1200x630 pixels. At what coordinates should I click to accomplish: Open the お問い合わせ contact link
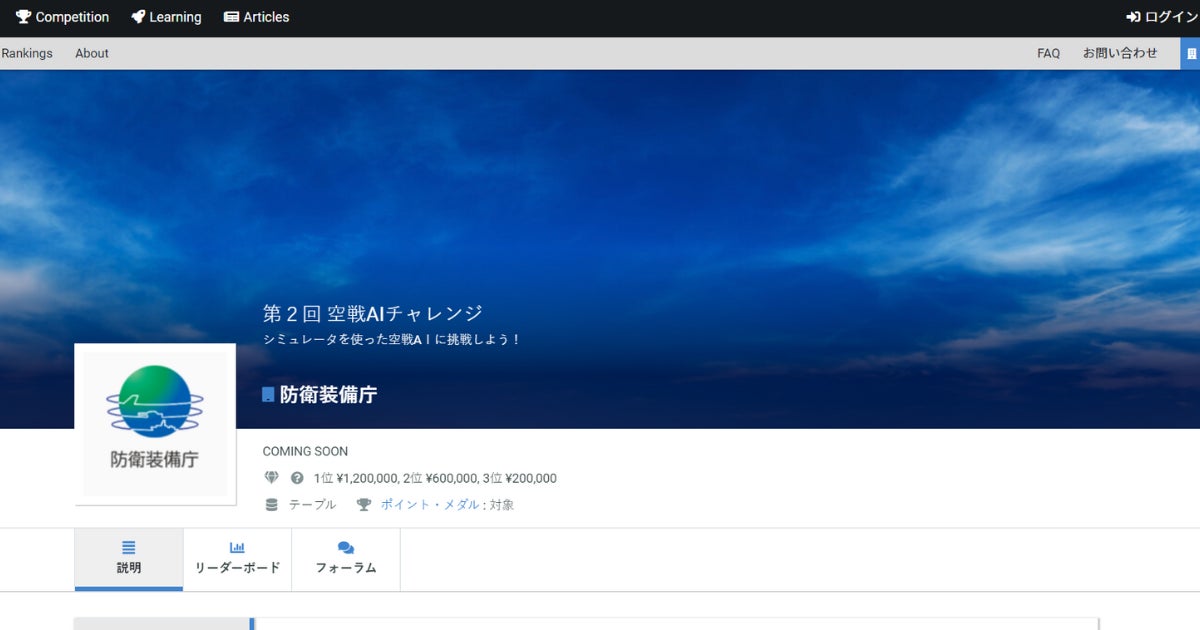[x=1120, y=53]
